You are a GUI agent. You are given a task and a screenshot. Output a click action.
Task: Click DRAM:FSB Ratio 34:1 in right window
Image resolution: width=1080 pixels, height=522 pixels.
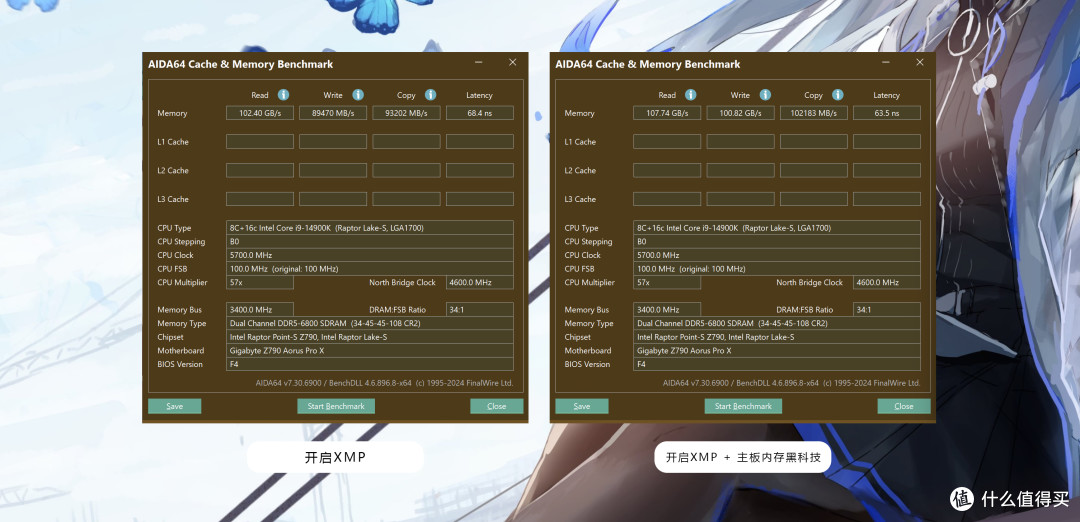pyautogui.click(x=886, y=310)
